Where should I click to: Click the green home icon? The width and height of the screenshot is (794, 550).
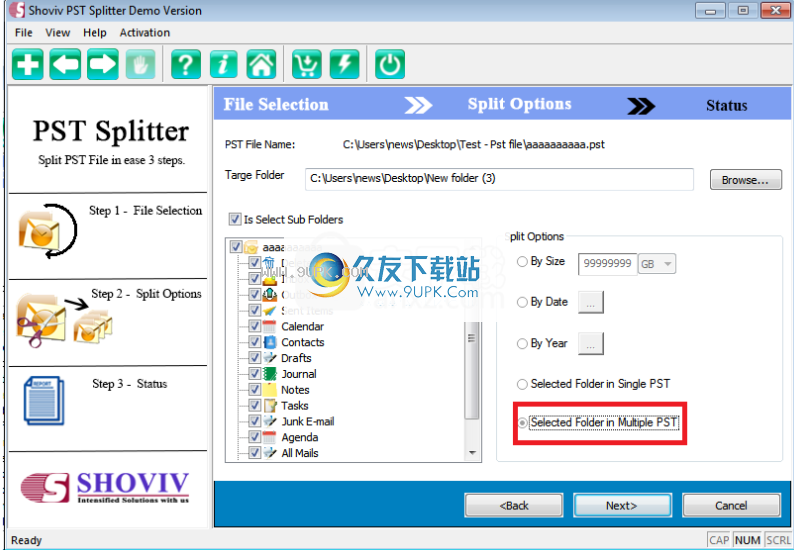pos(261,64)
